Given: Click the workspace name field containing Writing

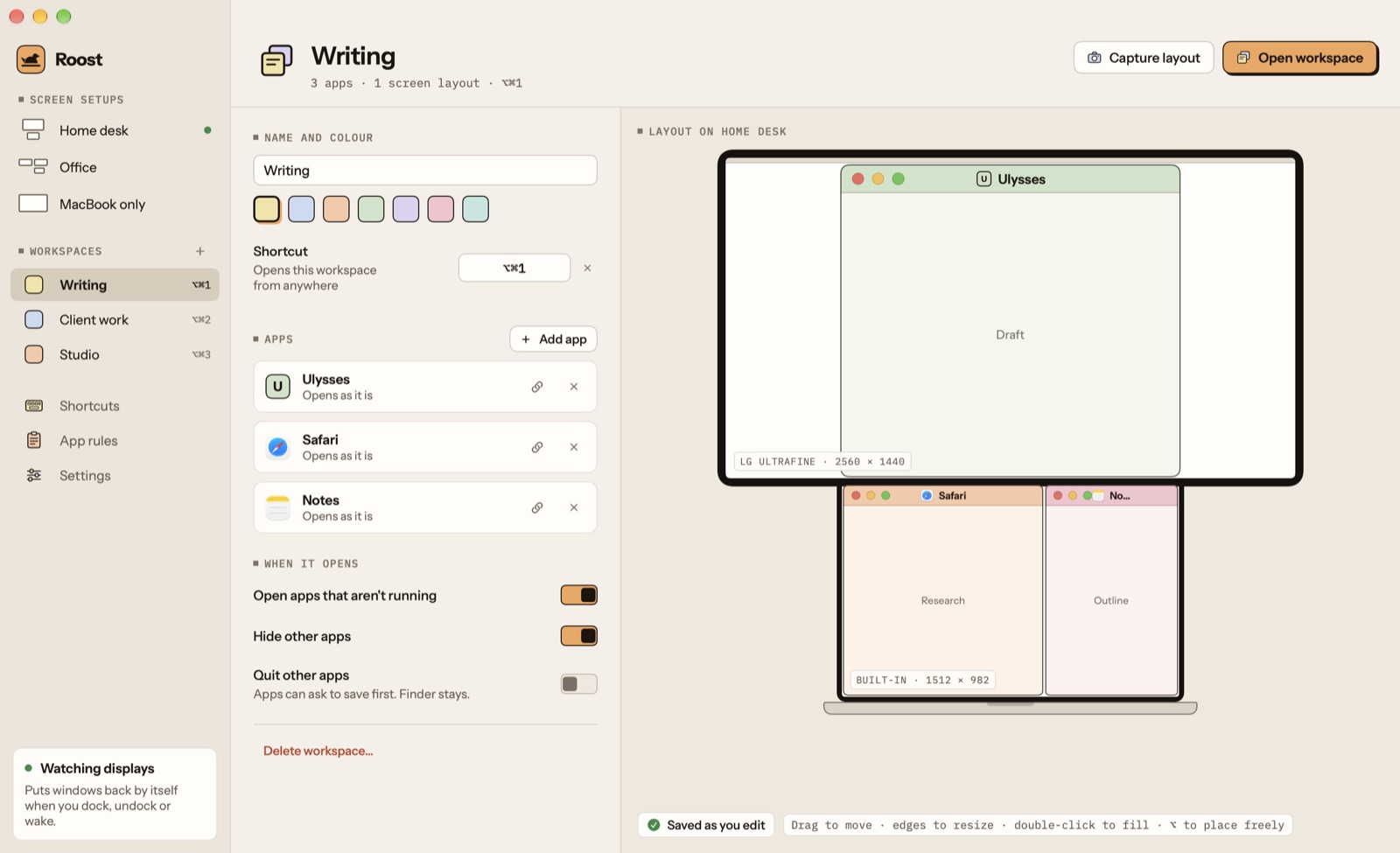Looking at the screenshot, I should pos(425,171).
